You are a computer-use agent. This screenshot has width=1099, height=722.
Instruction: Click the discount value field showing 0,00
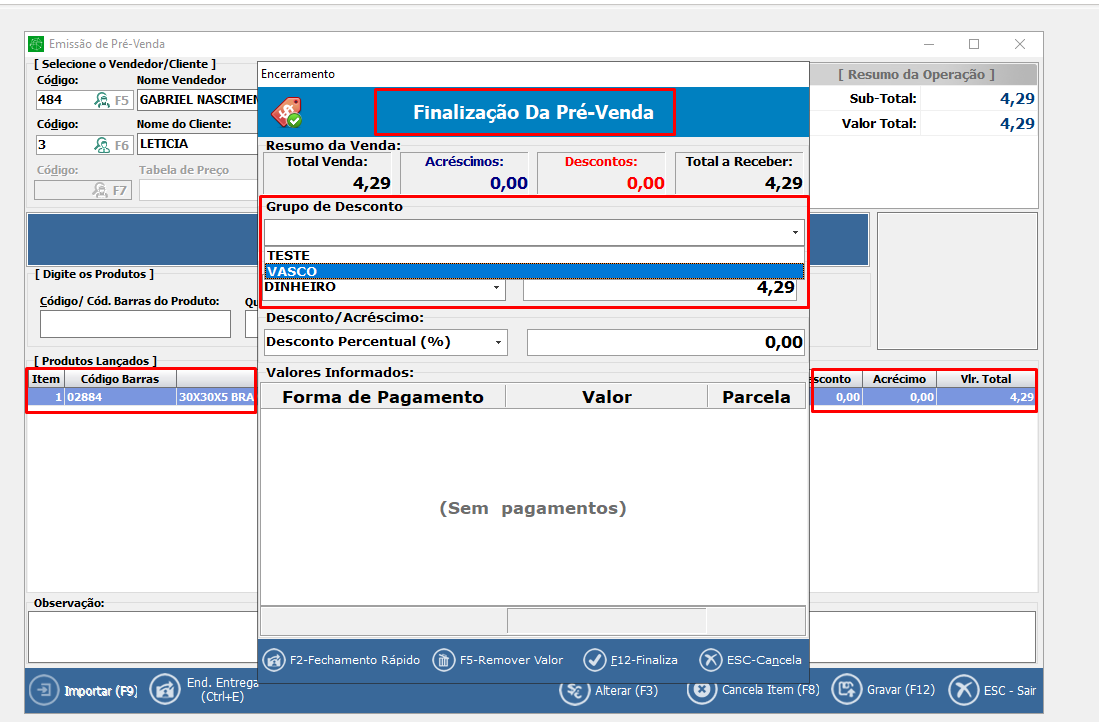[666, 342]
